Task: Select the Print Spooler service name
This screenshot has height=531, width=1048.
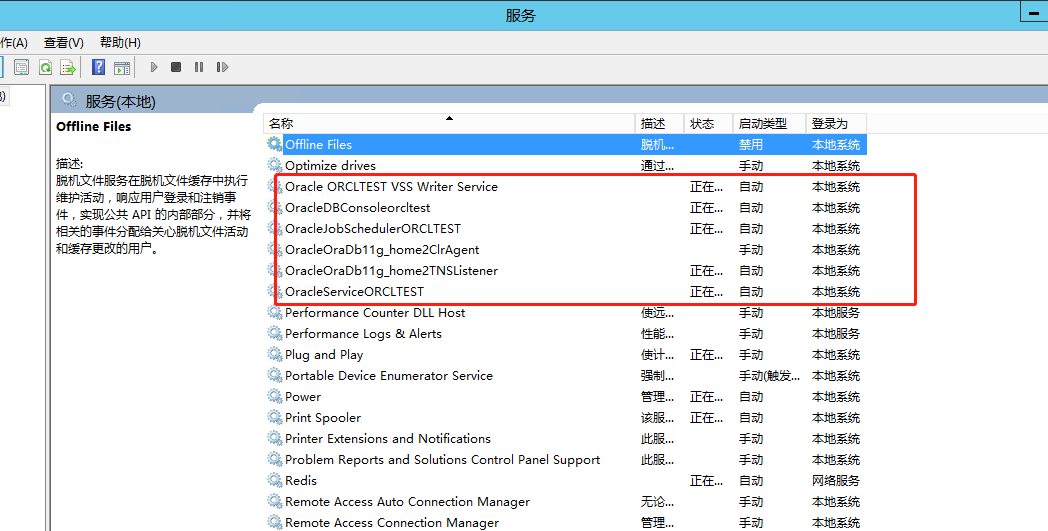Action: coord(323,418)
